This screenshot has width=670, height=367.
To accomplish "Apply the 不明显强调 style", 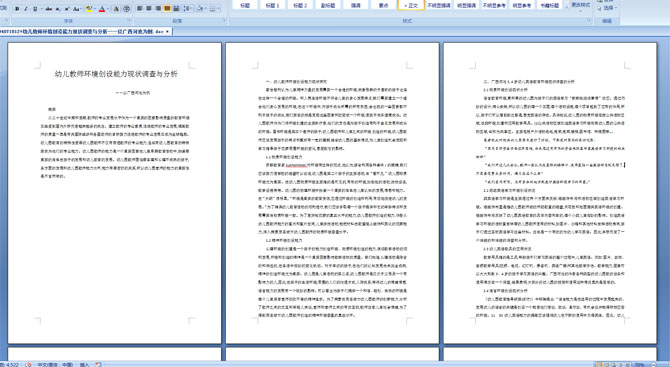I will (439, 5).
